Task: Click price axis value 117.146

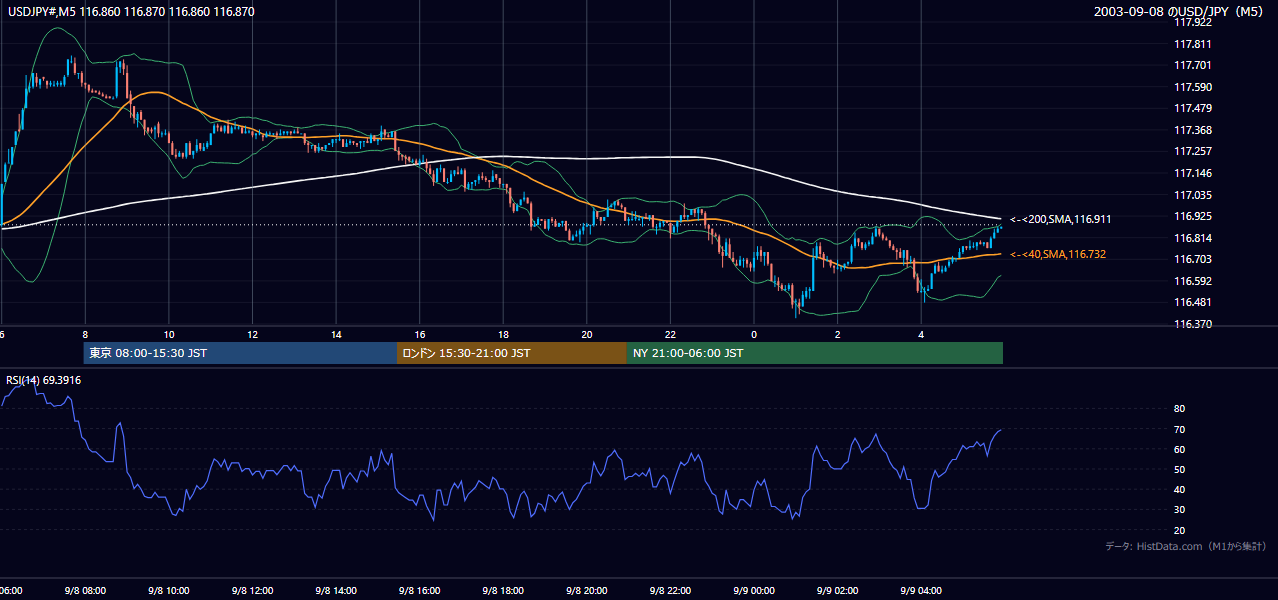Action: [x=1193, y=173]
